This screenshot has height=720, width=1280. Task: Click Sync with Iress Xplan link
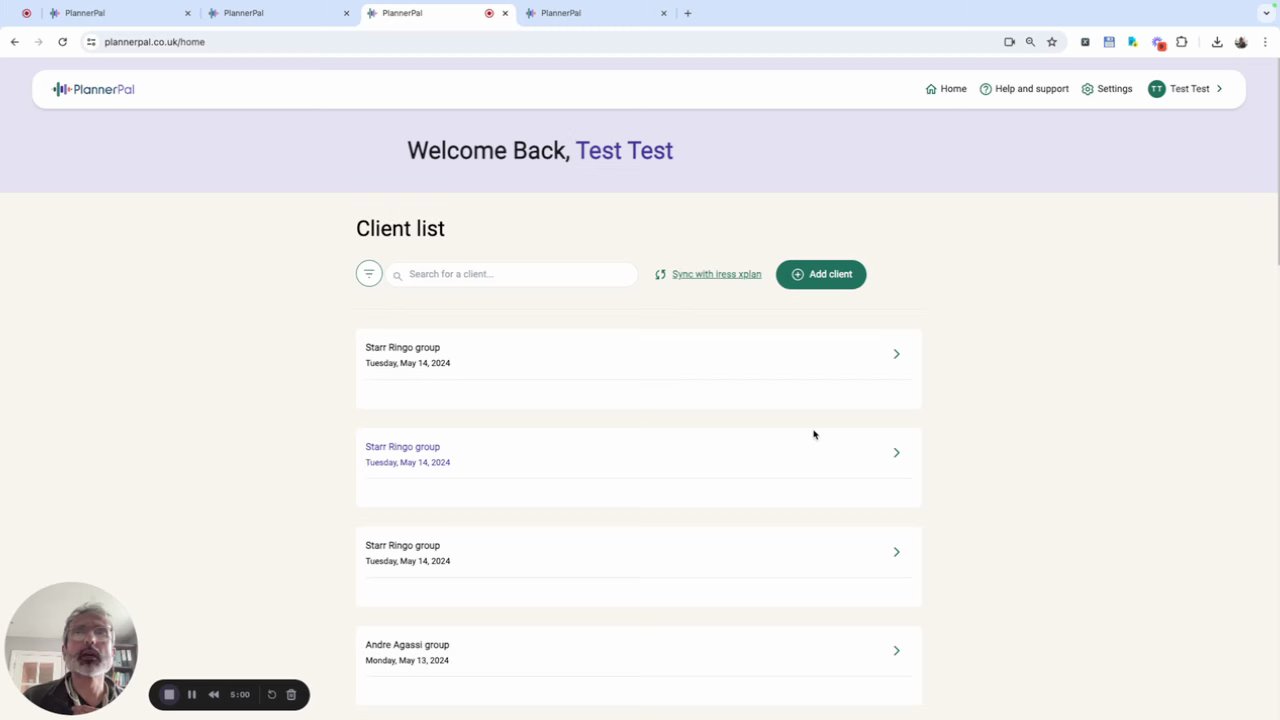tap(716, 274)
